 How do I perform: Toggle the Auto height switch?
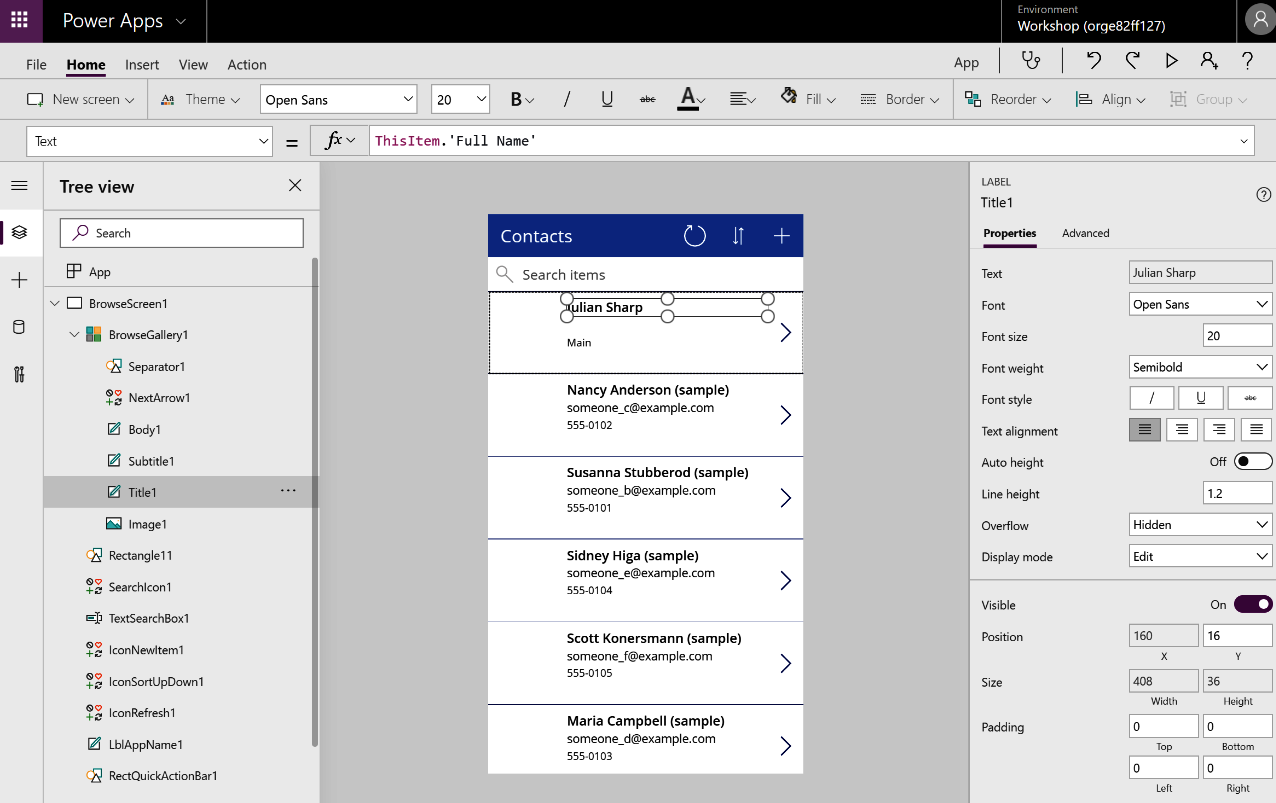coord(1253,461)
